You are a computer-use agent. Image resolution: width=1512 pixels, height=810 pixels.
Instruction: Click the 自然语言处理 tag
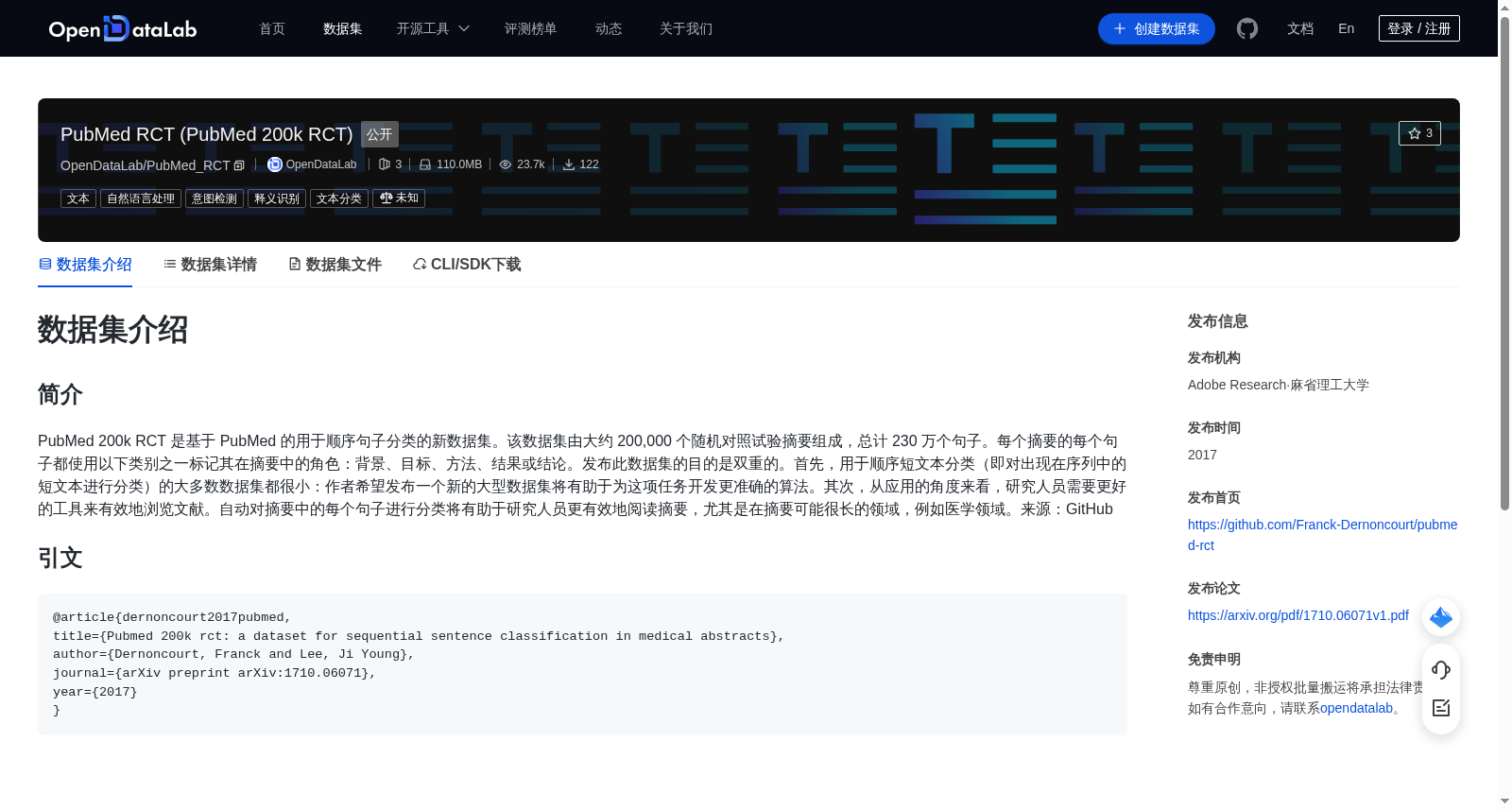point(141,198)
